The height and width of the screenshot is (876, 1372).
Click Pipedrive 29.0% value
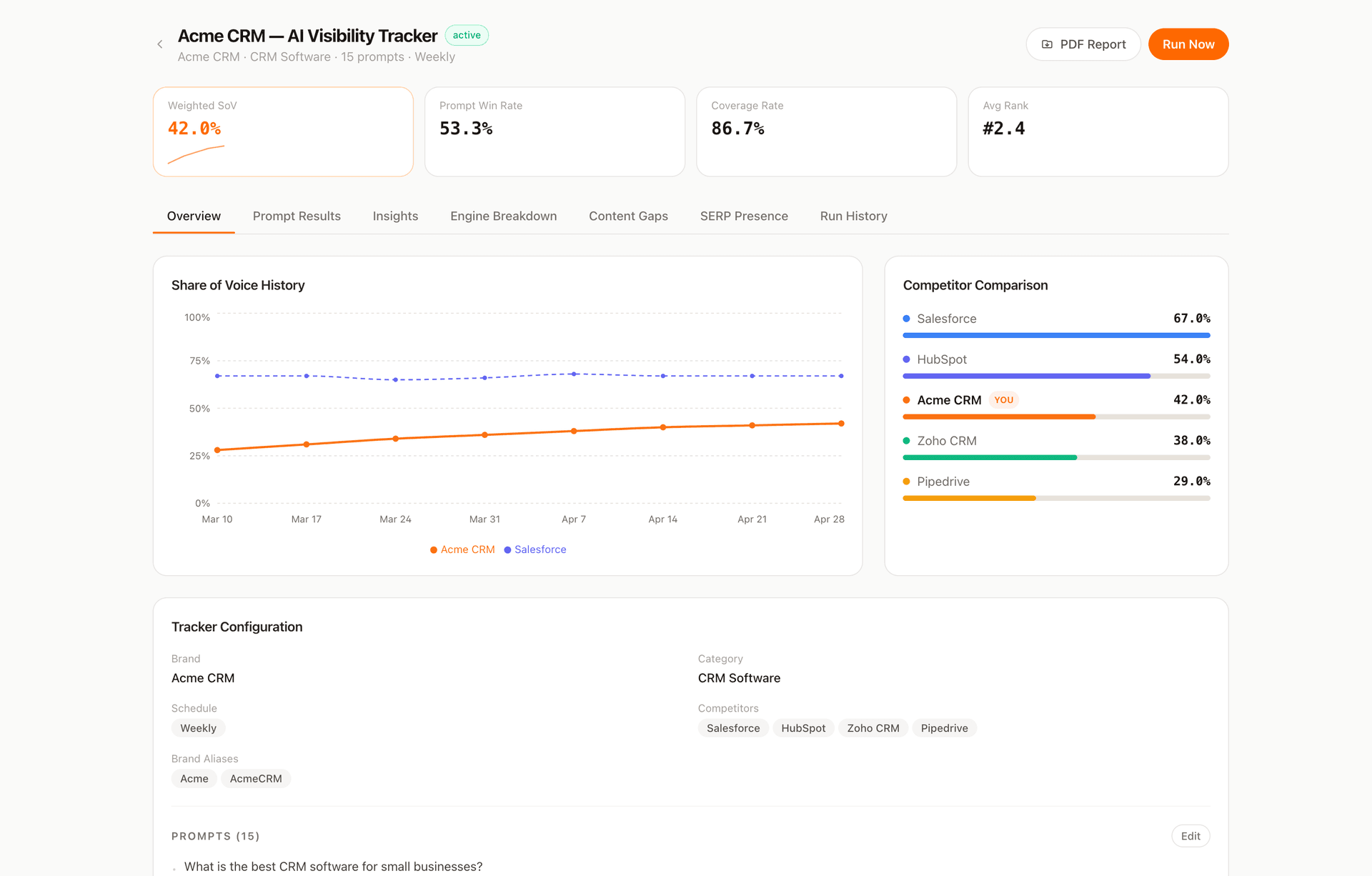1191,482
